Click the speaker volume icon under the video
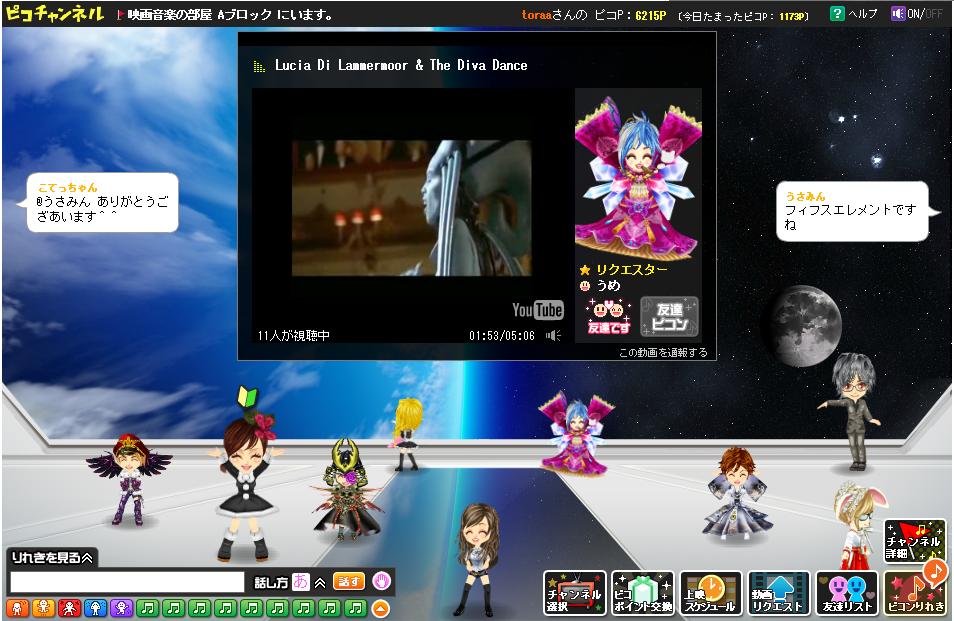The width and height of the screenshot is (954, 621). (553, 335)
